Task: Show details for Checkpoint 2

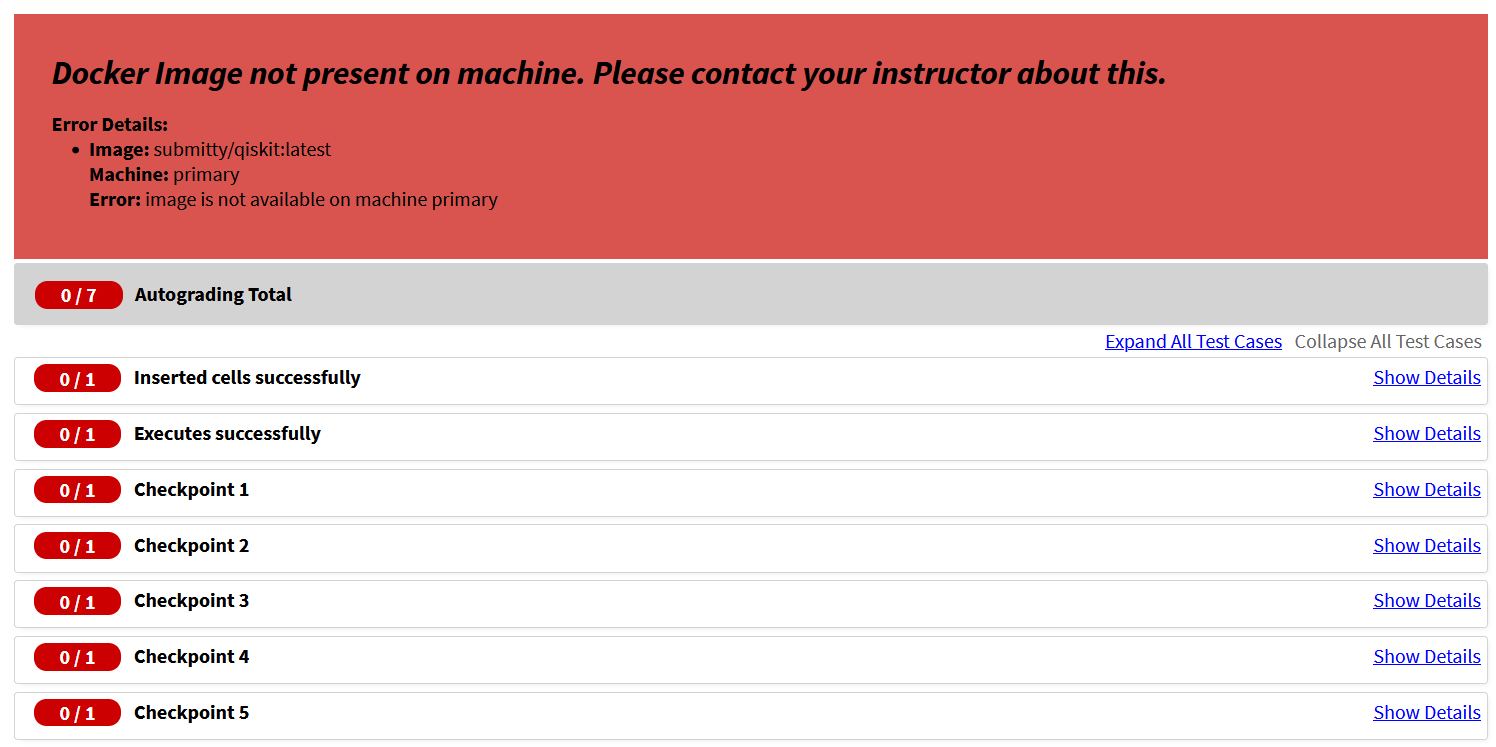Action: tap(1427, 546)
